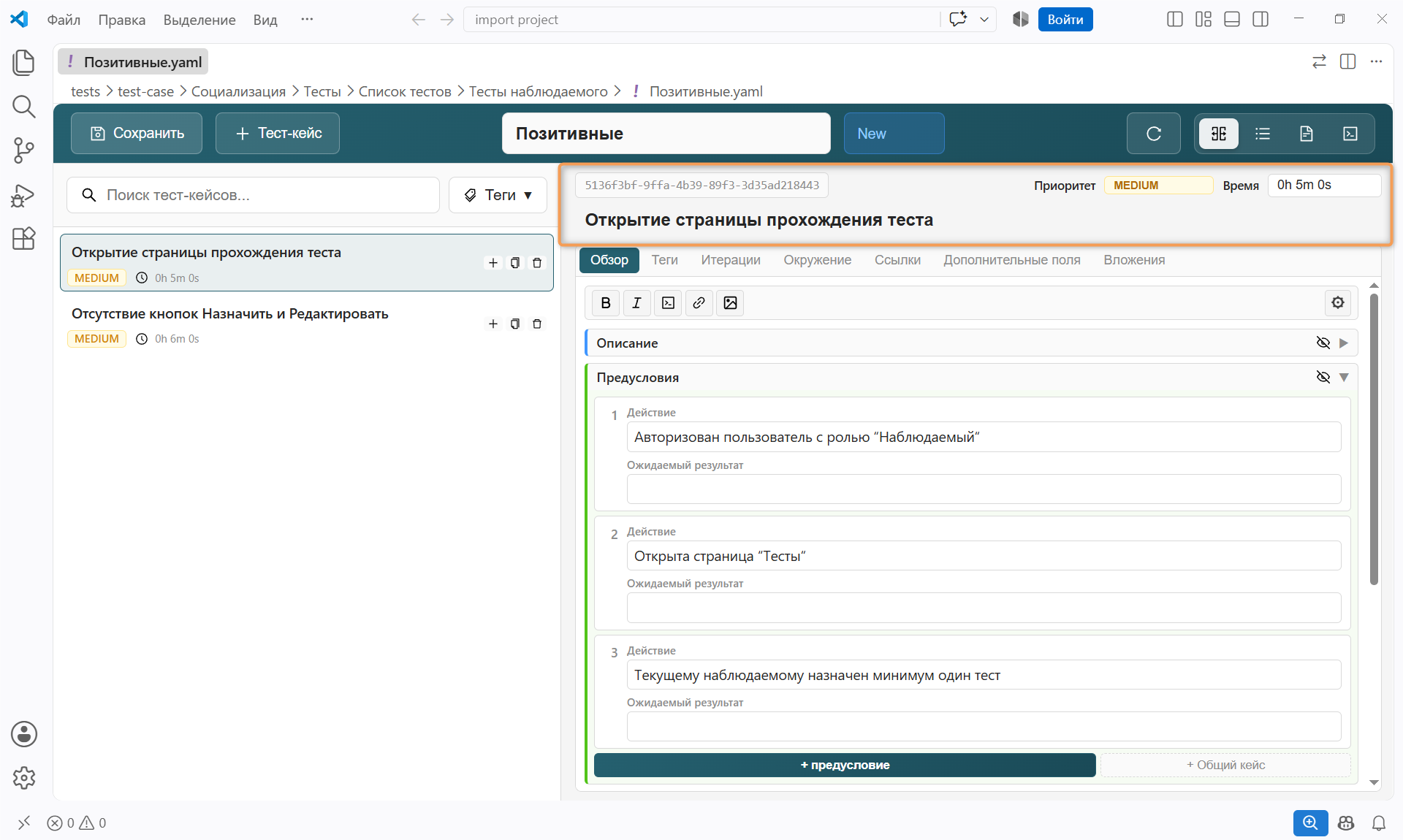Image resolution: width=1403 pixels, height=840 pixels.
Task: Switch to terminal view mode in header
Action: point(1350,134)
